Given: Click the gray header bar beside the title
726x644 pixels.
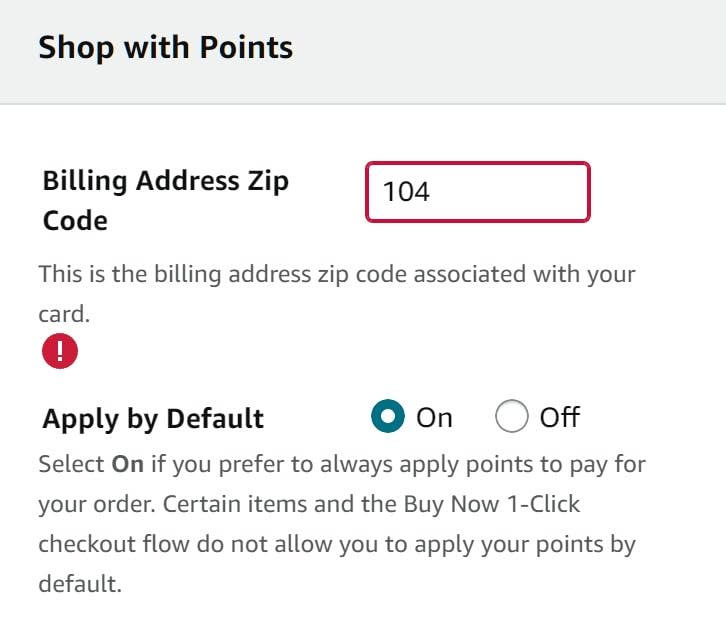Looking at the screenshot, I should pyautogui.click(x=500, y=50).
